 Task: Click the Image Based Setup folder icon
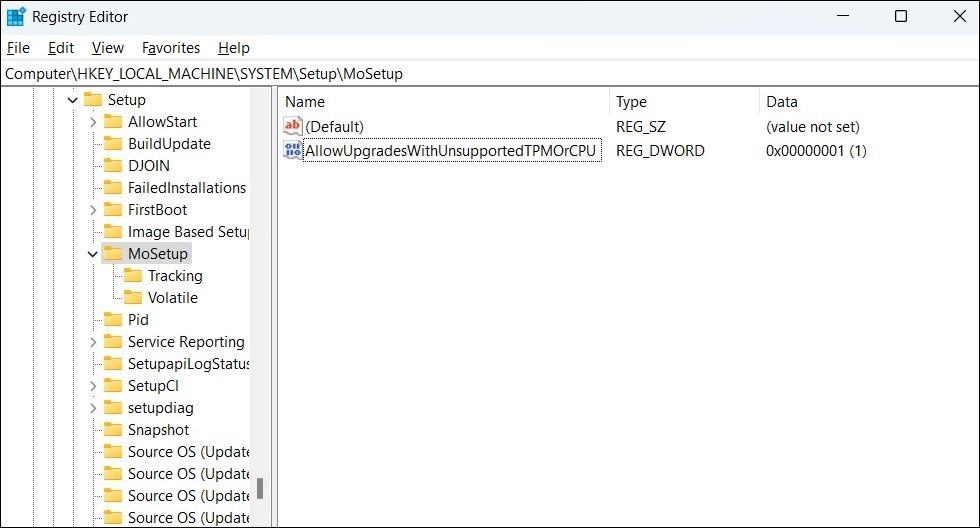tap(112, 232)
